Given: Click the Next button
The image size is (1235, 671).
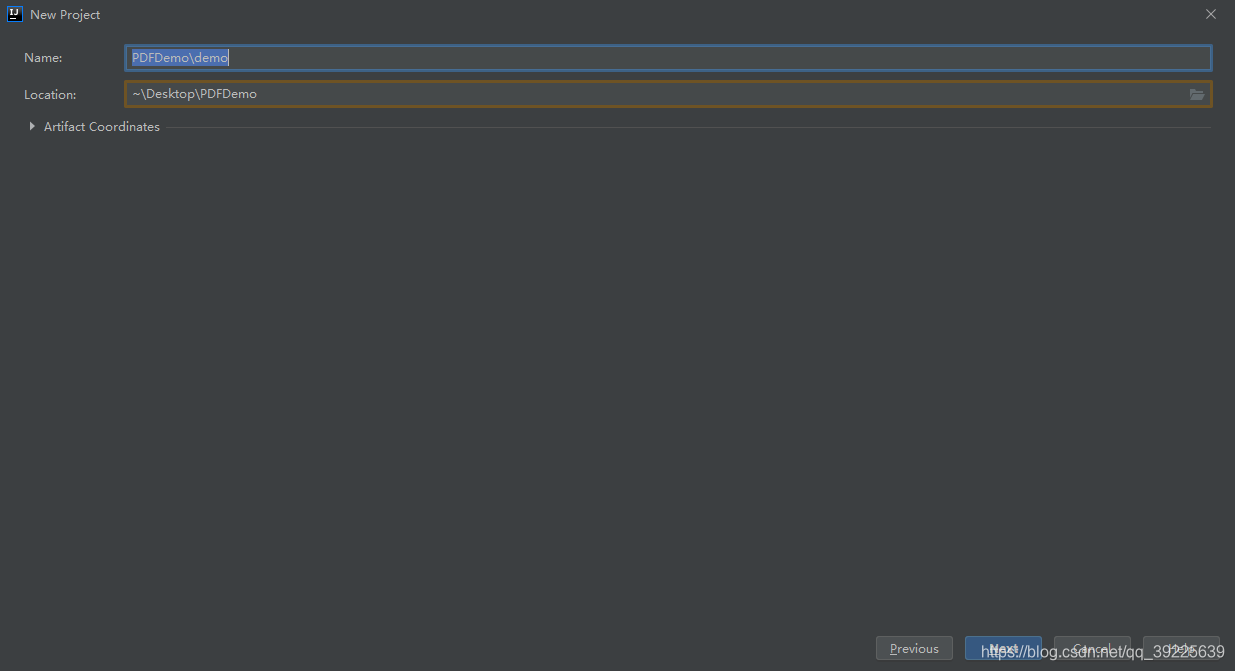Looking at the screenshot, I should (1003, 648).
